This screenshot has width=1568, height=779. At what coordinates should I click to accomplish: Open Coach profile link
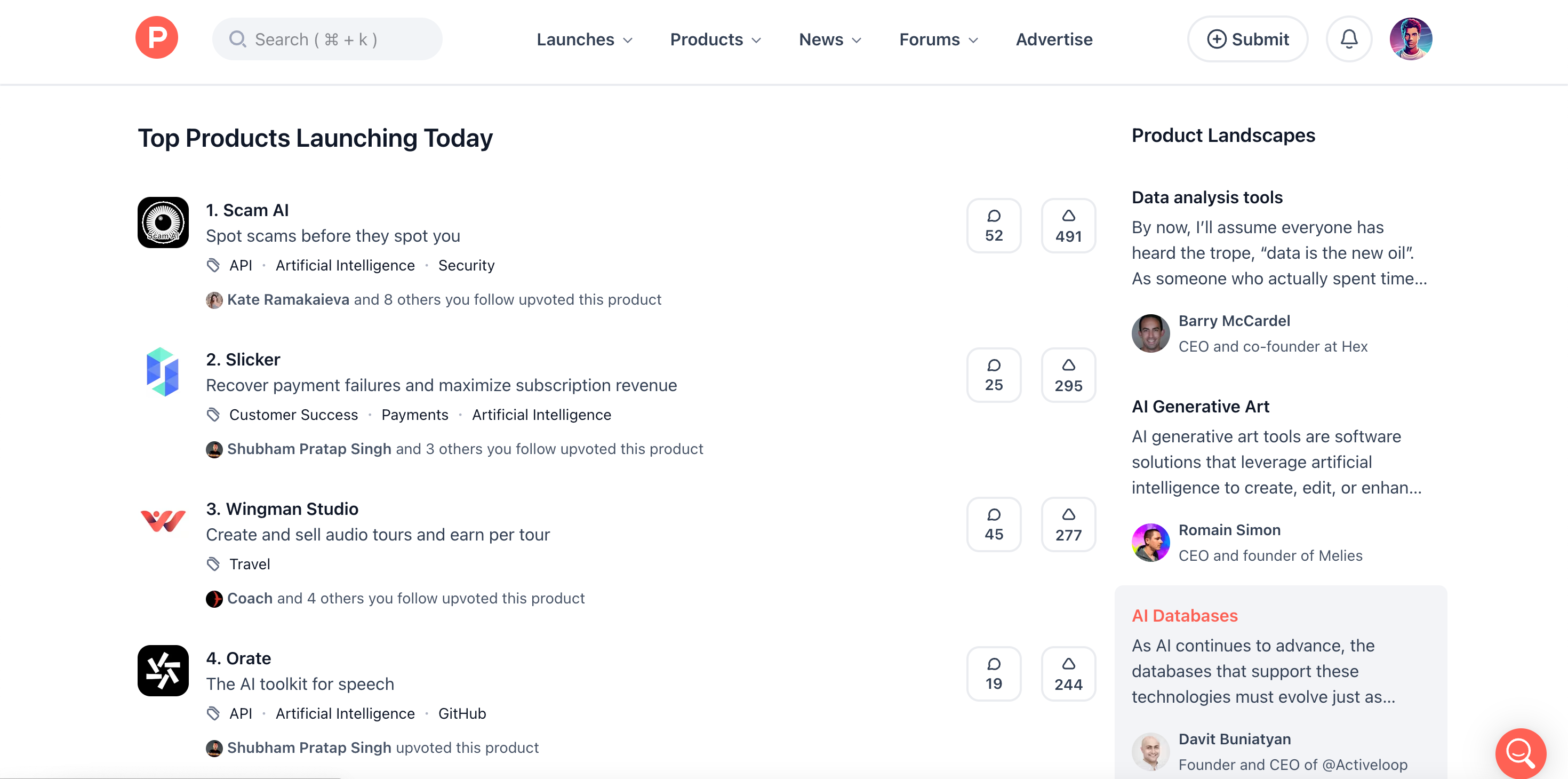pyautogui.click(x=250, y=598)
